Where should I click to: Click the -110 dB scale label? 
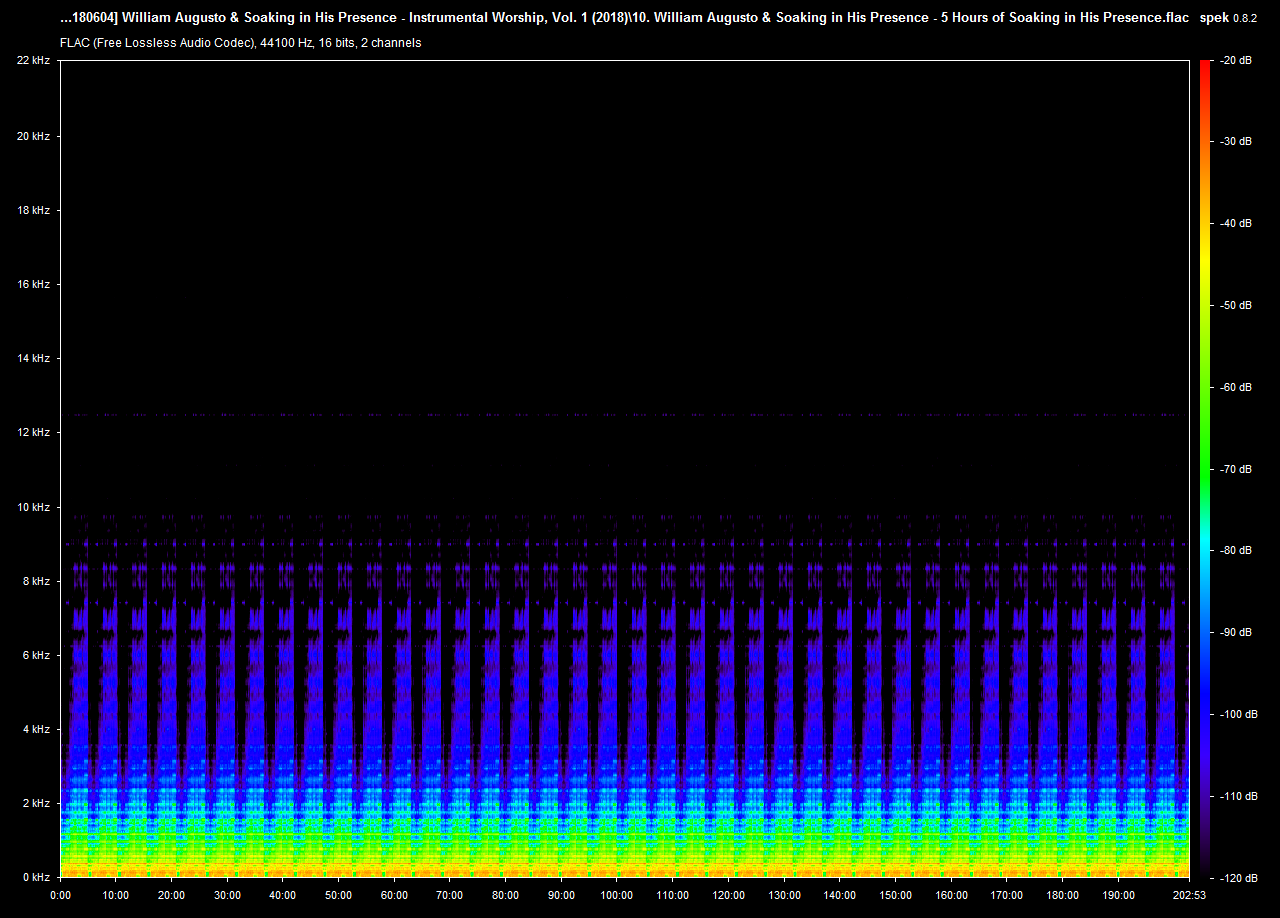(x=1239, y=796)
